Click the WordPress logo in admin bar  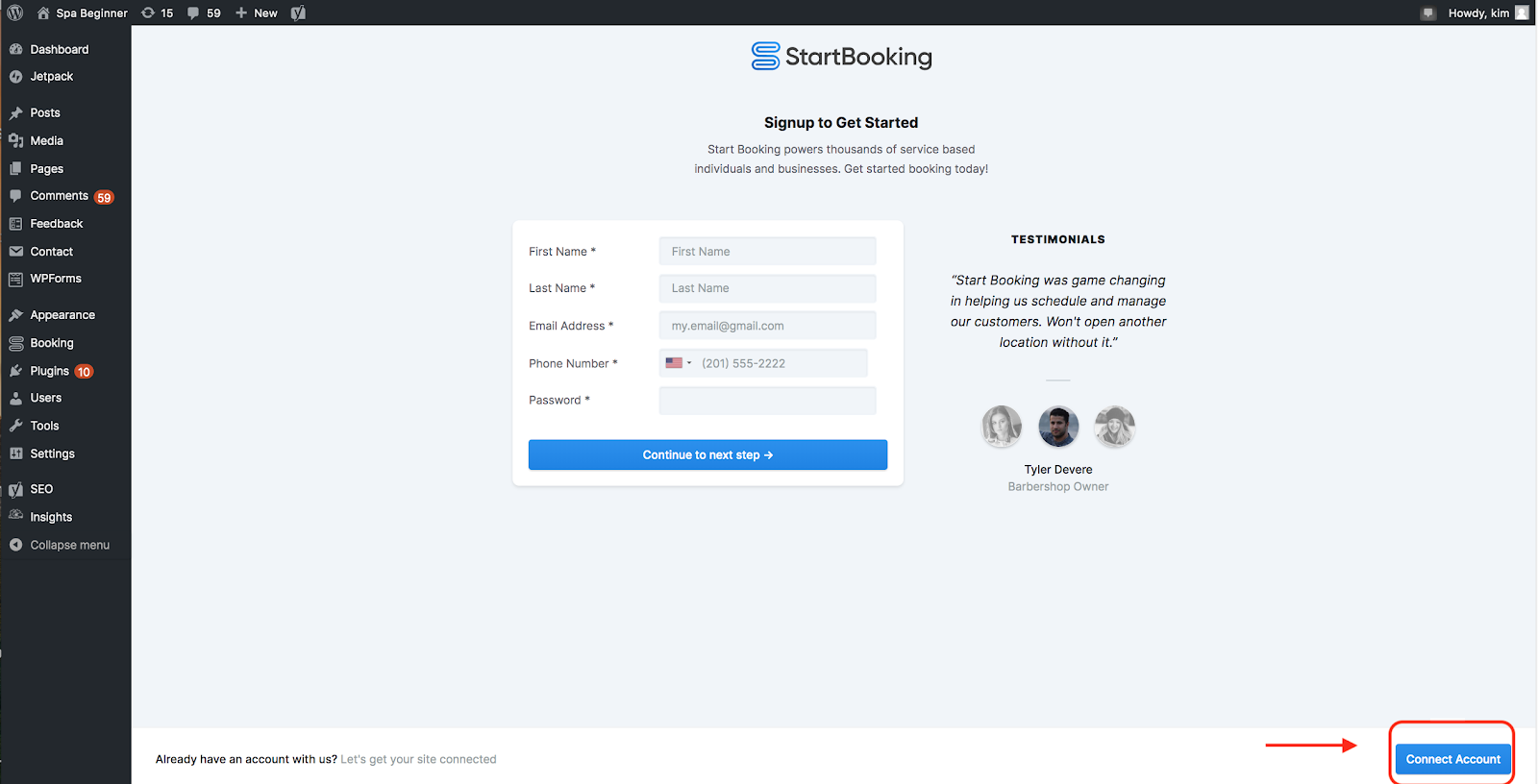pos(15,12)
